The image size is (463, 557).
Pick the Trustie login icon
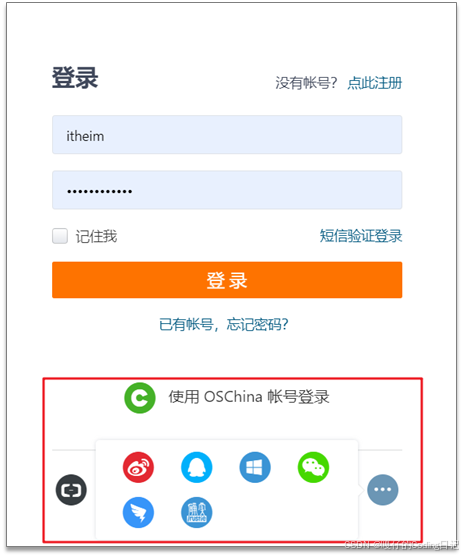pos(196,512)
